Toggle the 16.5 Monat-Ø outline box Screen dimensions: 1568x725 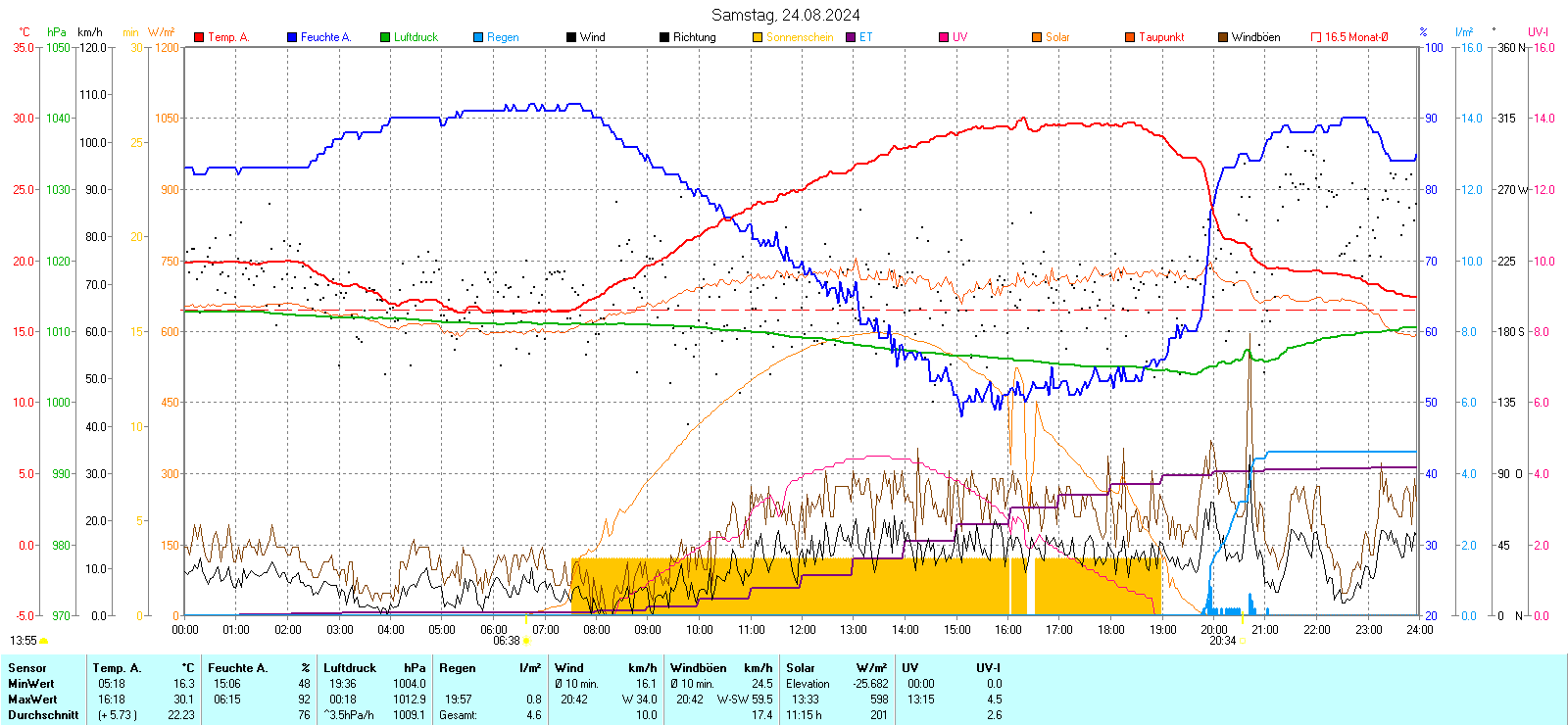coord(1316,37)
